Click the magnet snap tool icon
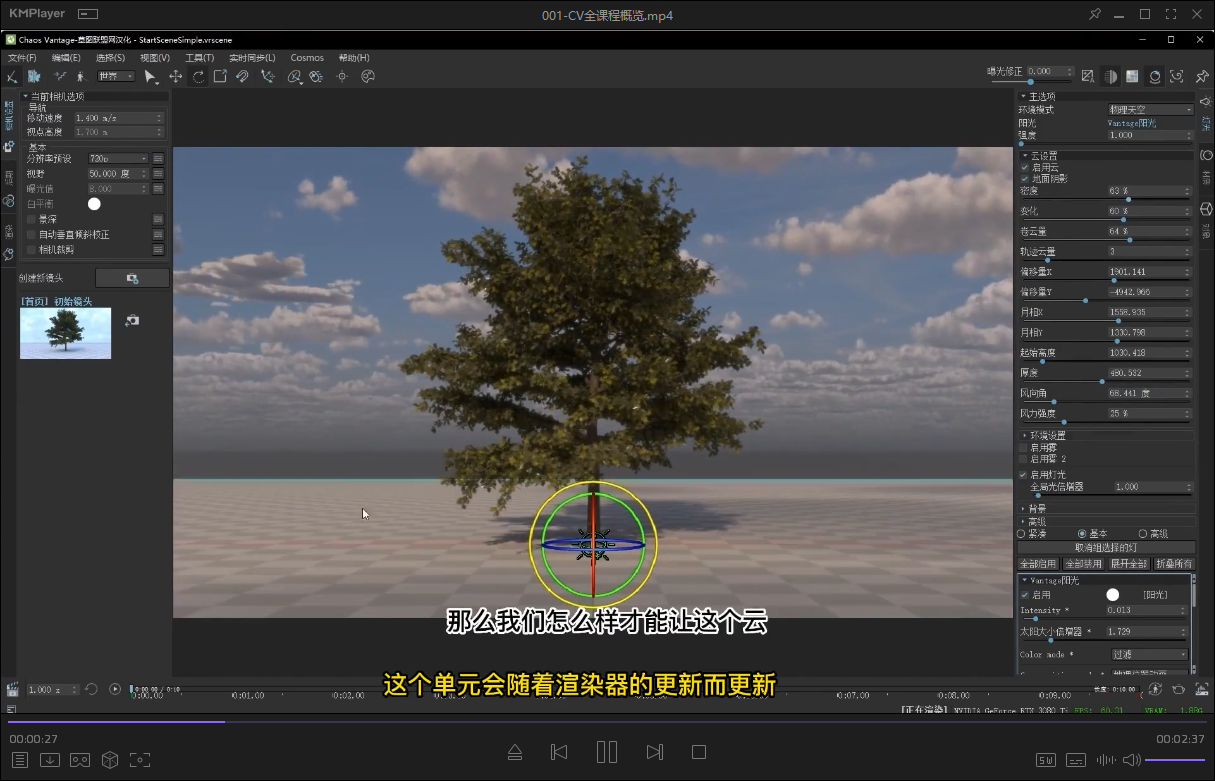This screenshot has height=781, width=1215. tap(242, 76)
